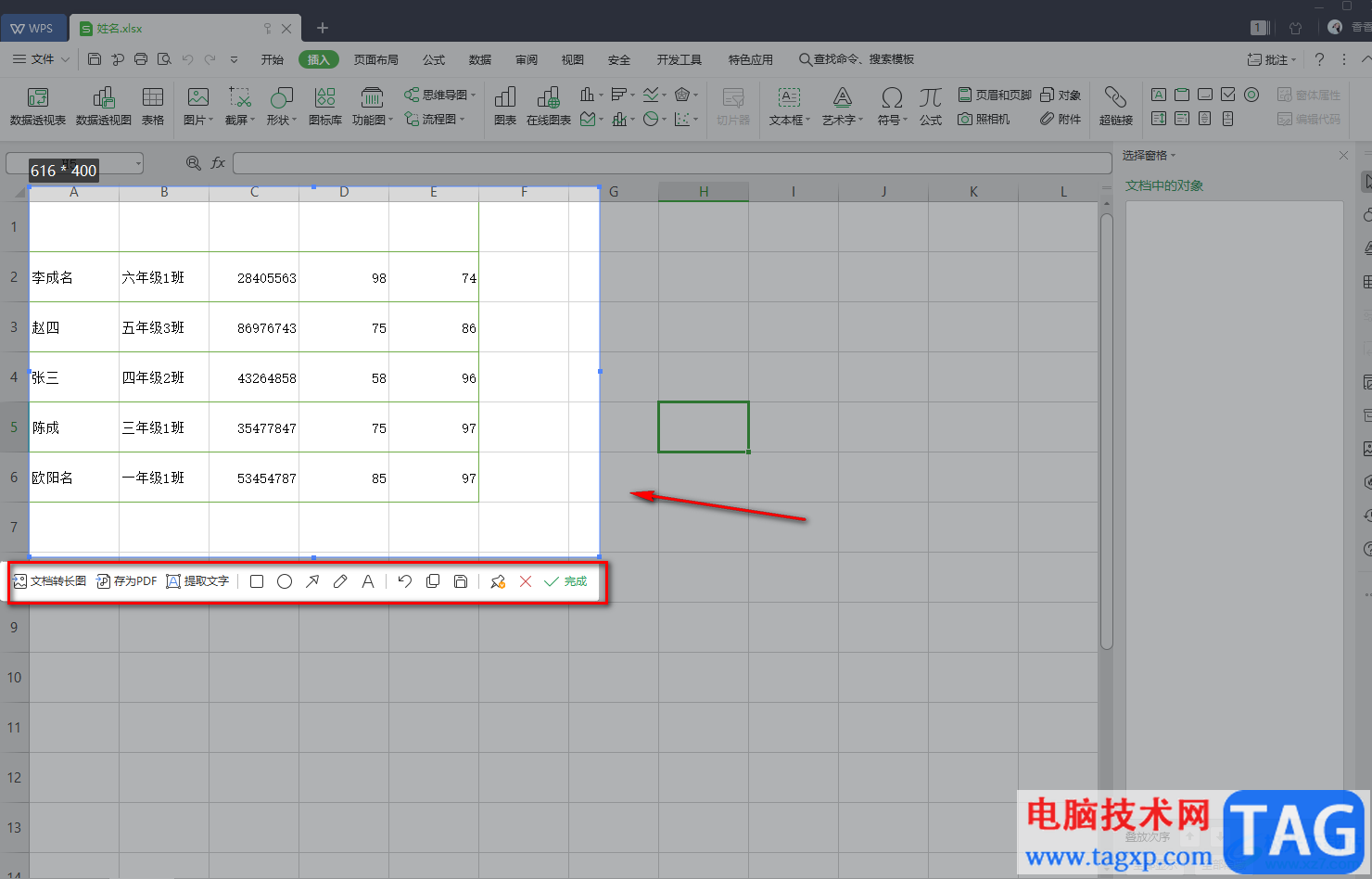
Task: Open the 批注 comments dropdown
Action: click(1272, 59)
